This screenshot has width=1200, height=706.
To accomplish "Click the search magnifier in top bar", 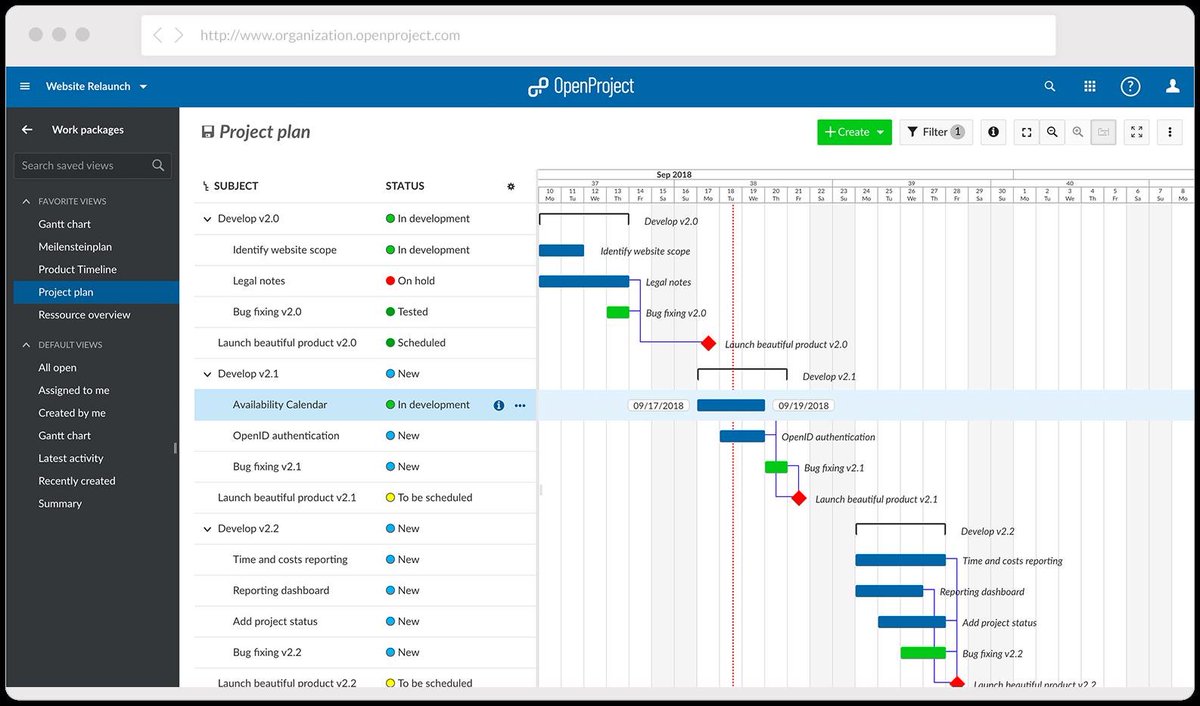I will 1050,87.
